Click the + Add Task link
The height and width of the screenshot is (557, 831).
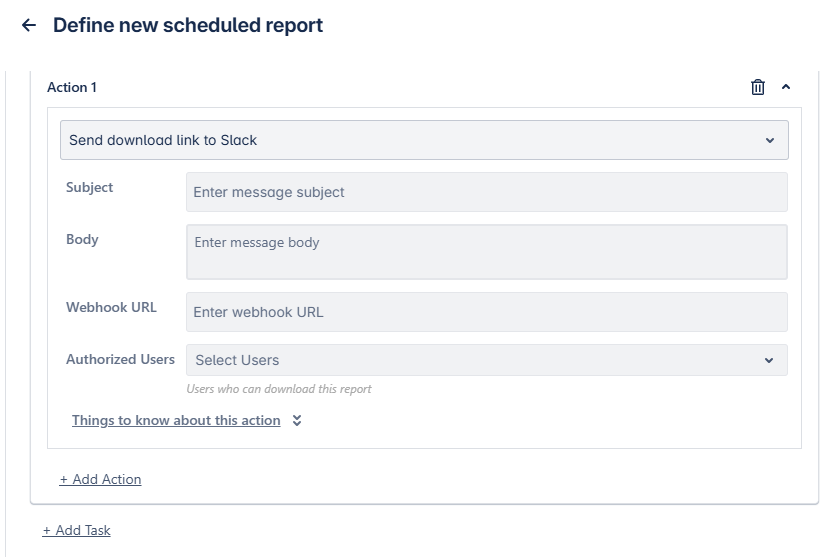click(76, 530)
